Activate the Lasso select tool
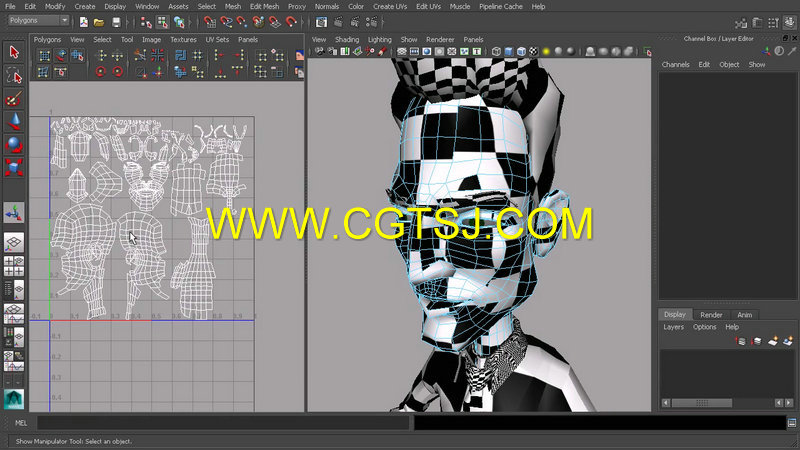The height and width of the screenshot is (450, 800). coord(14,76)
